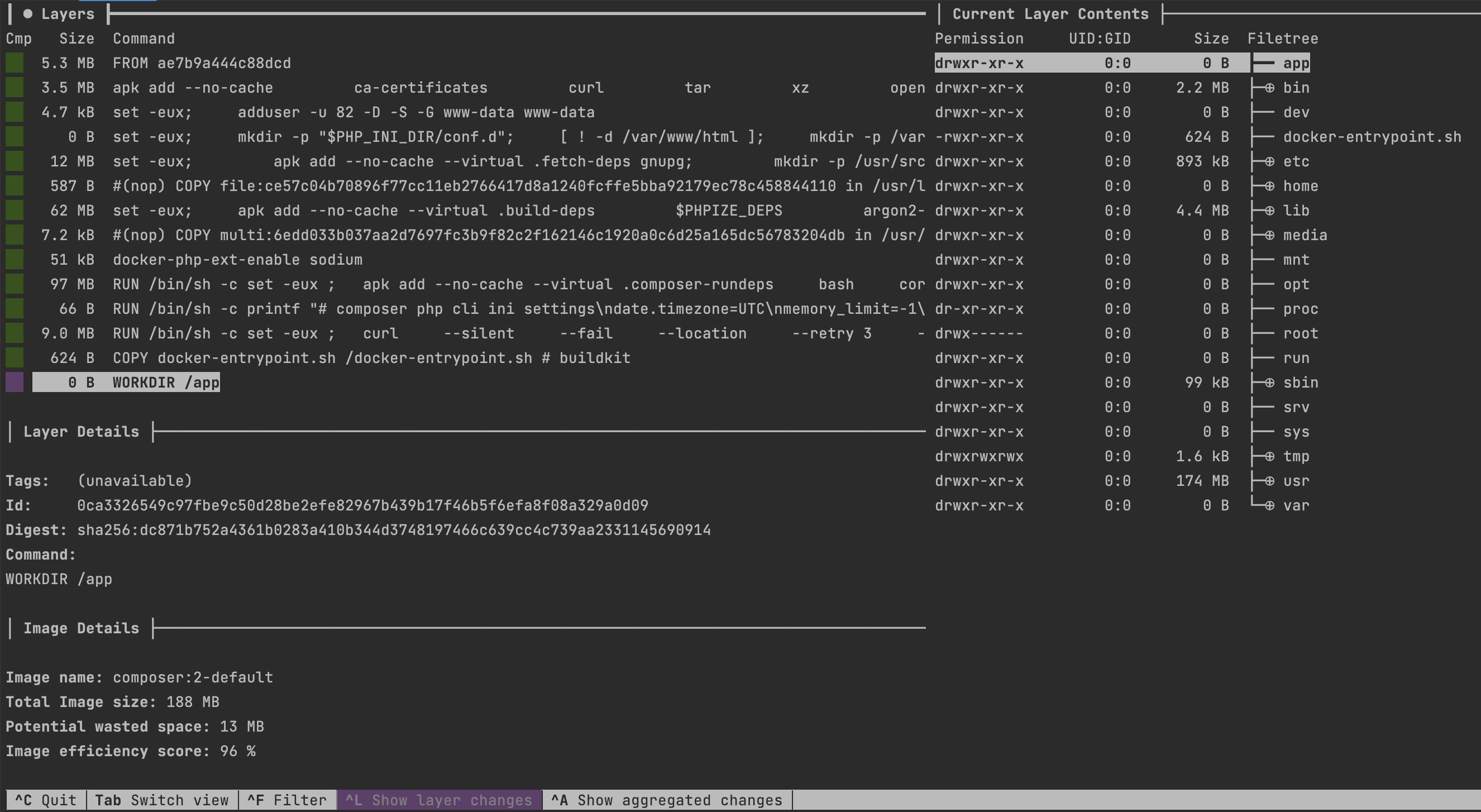Click the Filter shortcut in bottom bar
Image resolution: width=1481 pixels, height=812 pixels.
[287, 800]
